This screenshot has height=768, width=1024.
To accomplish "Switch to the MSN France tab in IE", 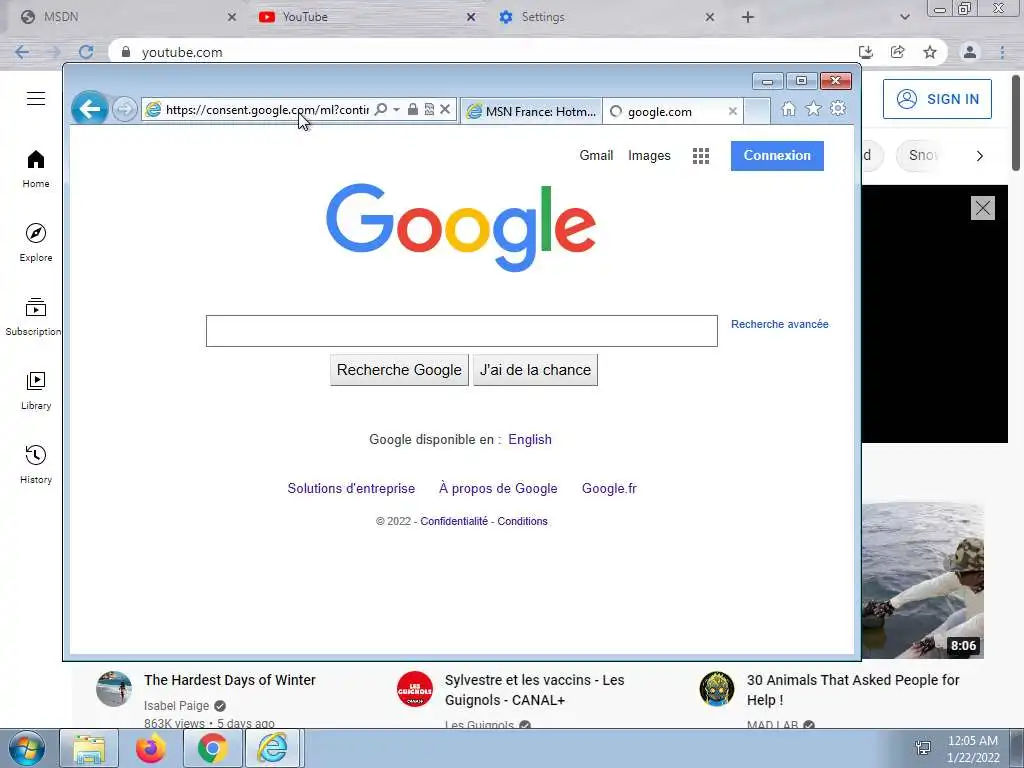I will 532,112.
